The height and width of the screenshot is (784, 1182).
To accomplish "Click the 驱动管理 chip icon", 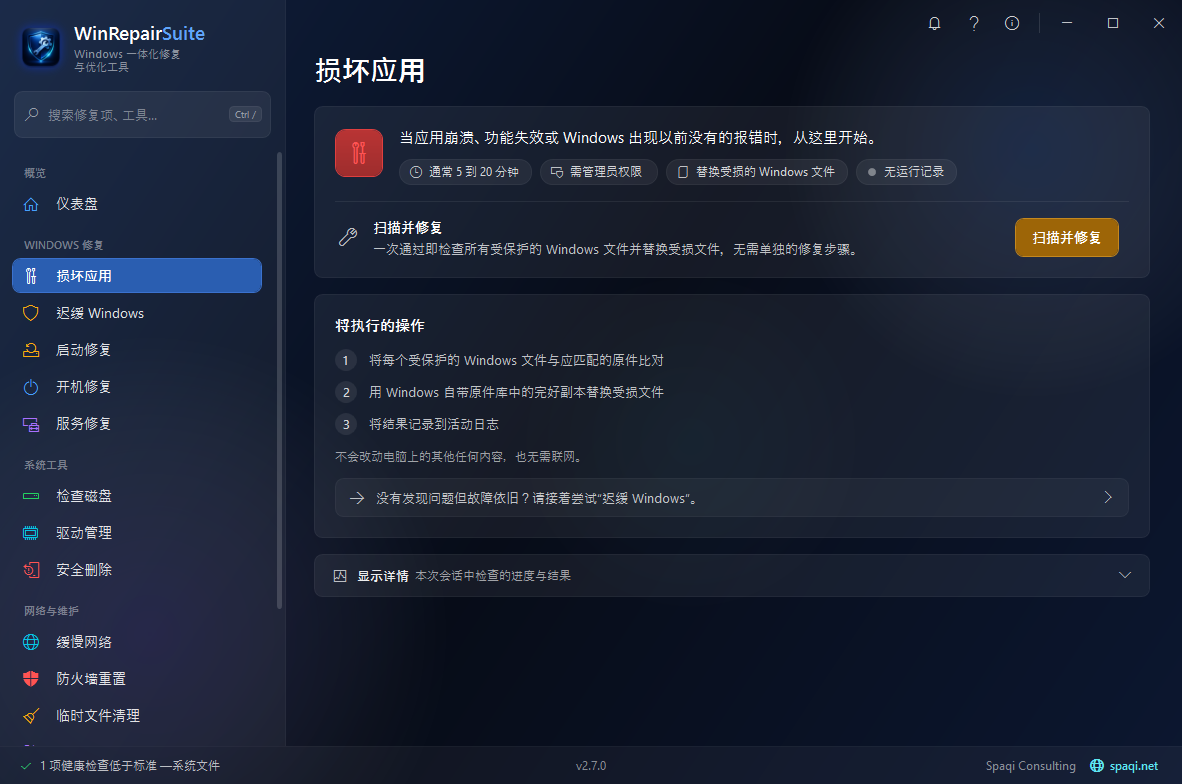I will coord(31,533).
